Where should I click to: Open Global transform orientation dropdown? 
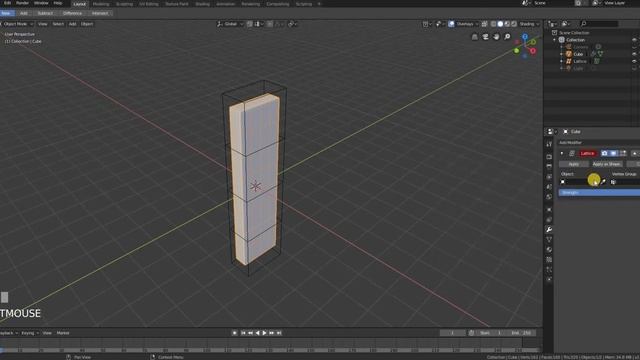pos(230,24)
